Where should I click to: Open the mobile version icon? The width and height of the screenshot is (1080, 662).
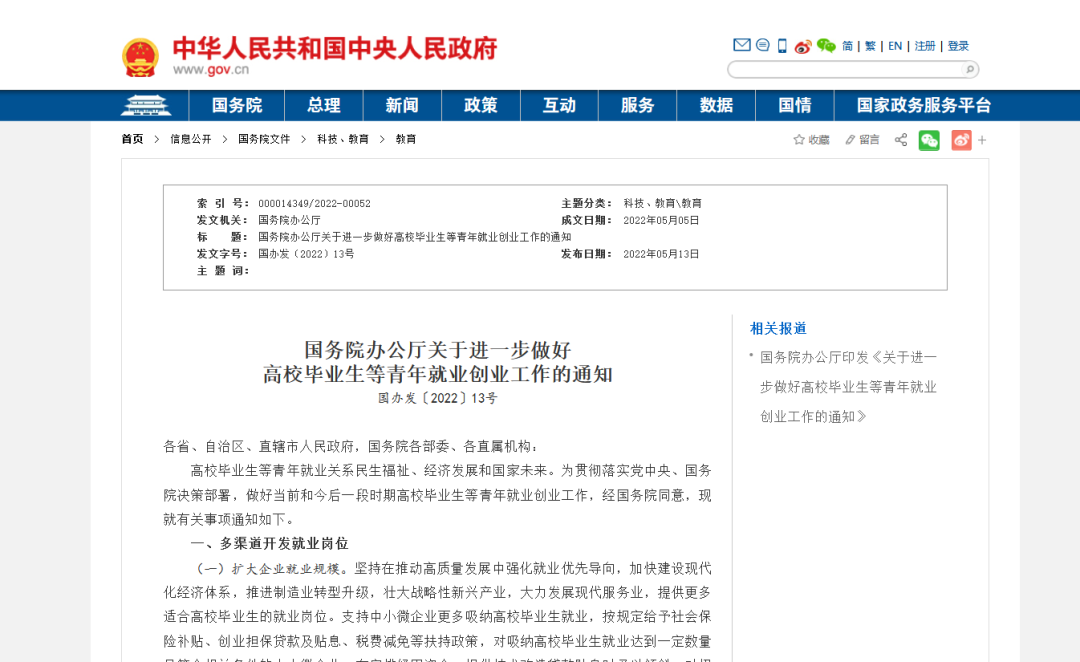[x=781, y=45]
